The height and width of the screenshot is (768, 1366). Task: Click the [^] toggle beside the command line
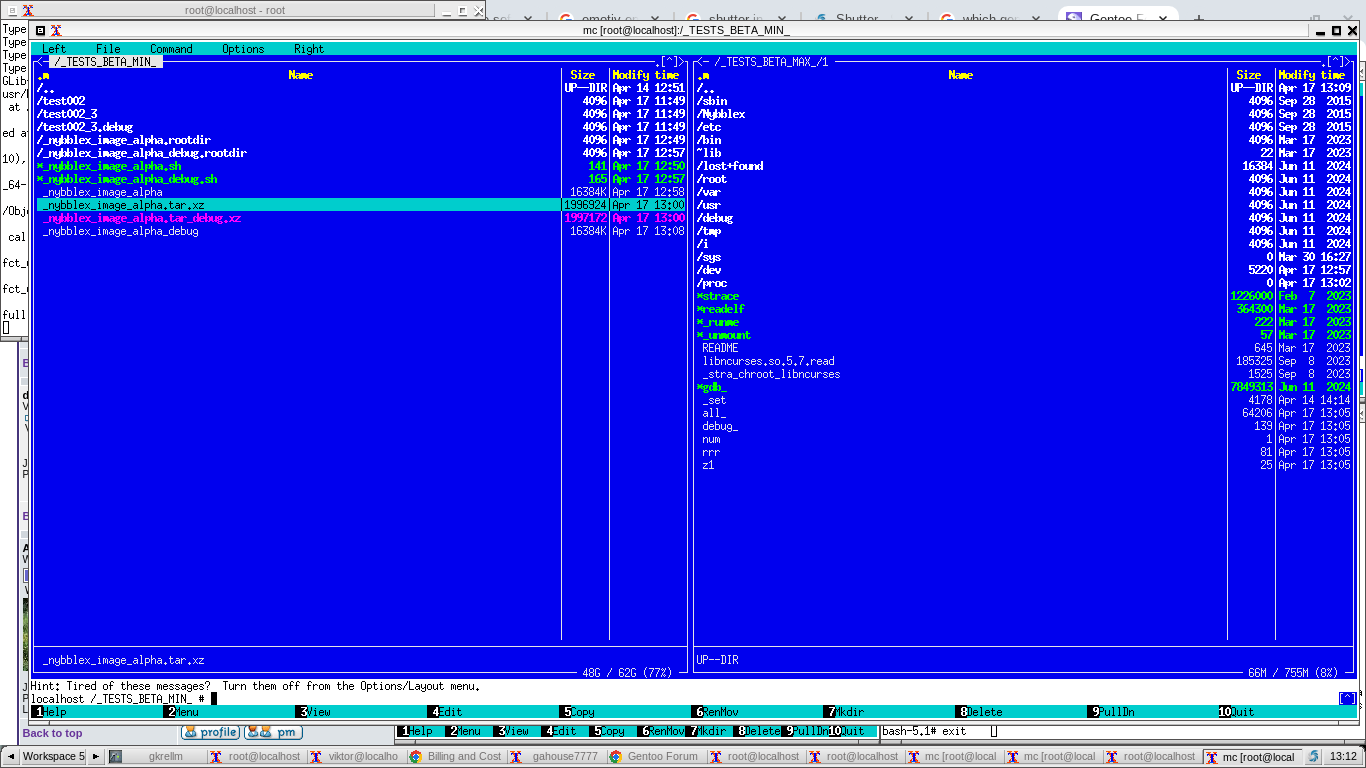(x=1348, y=698)
